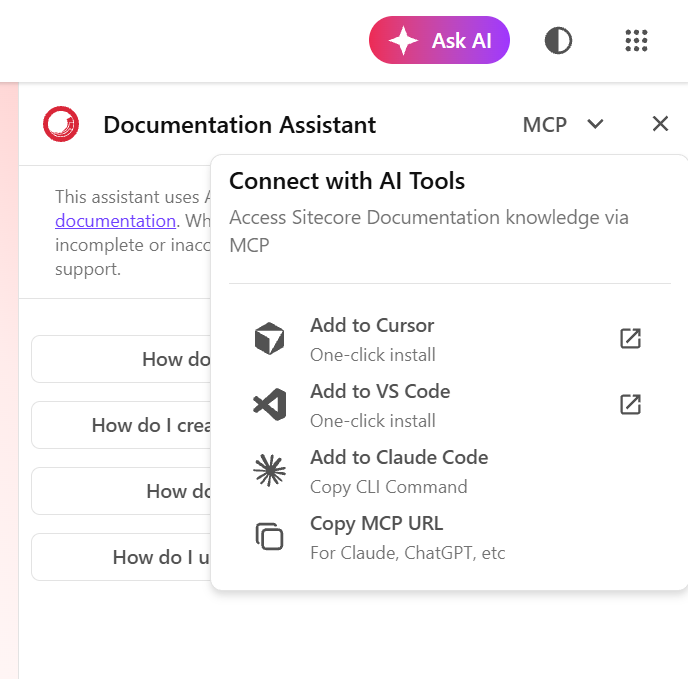Click the Sitecore logo icon

[61, 124]
